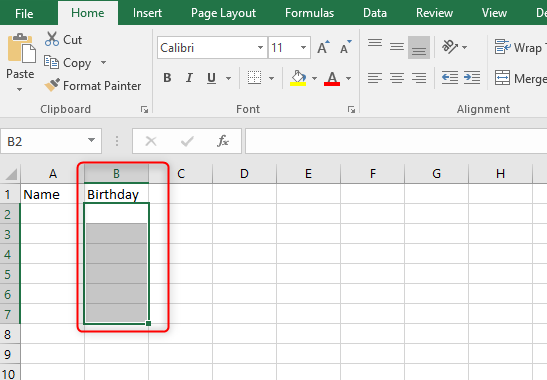
Task: Open the Font dialog launcher
Action: click(351, 110)
